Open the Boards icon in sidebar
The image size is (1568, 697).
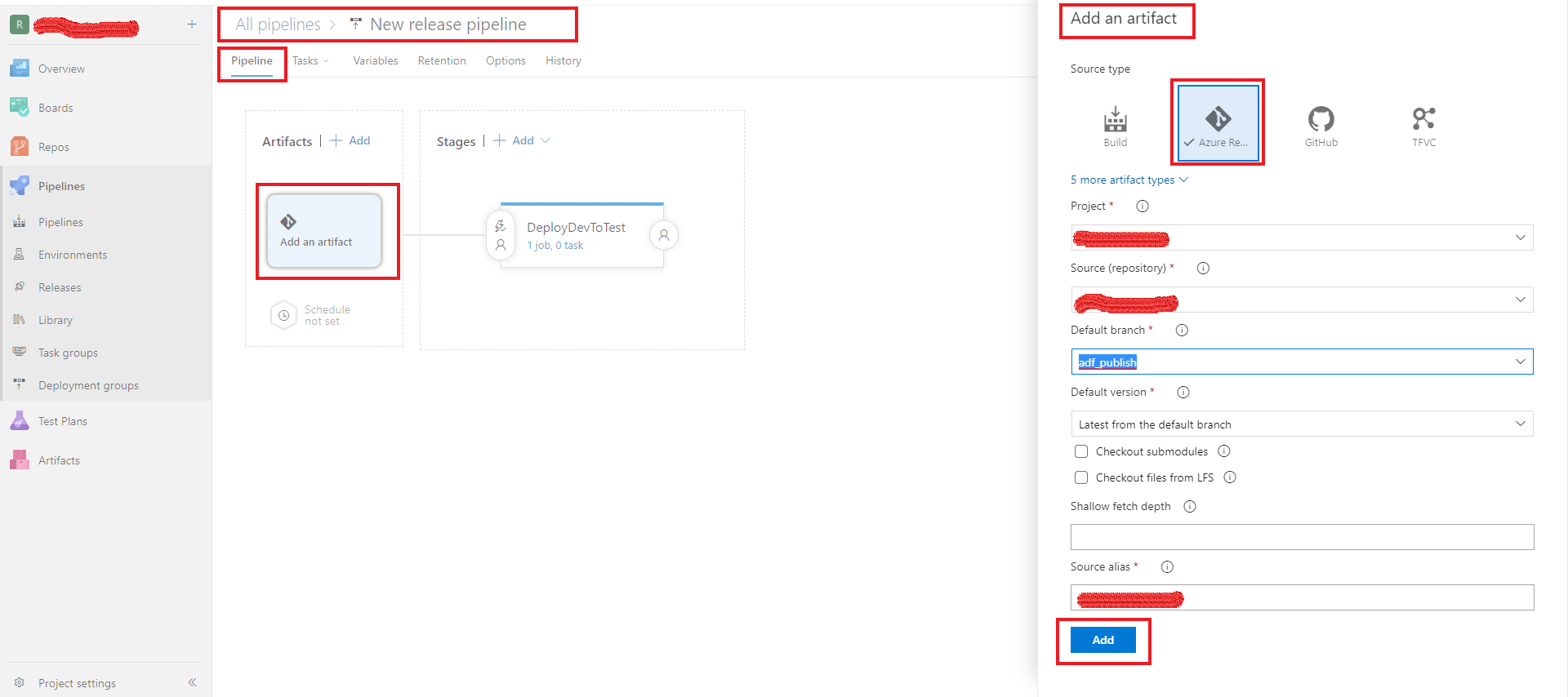click(20, 108)
